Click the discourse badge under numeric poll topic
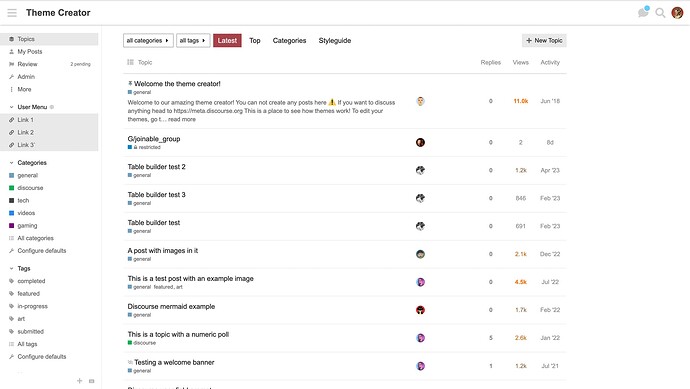 (142, 343)
